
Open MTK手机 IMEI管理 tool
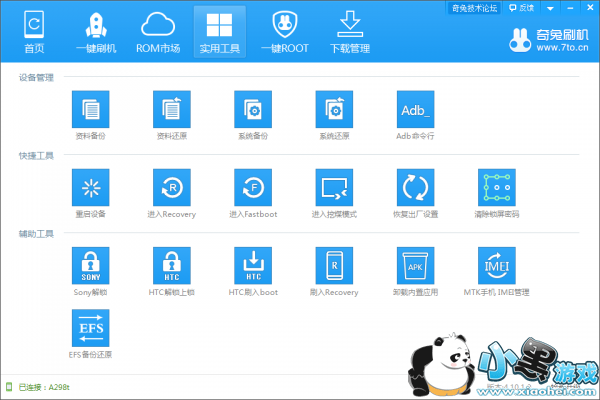pos(497,265)
